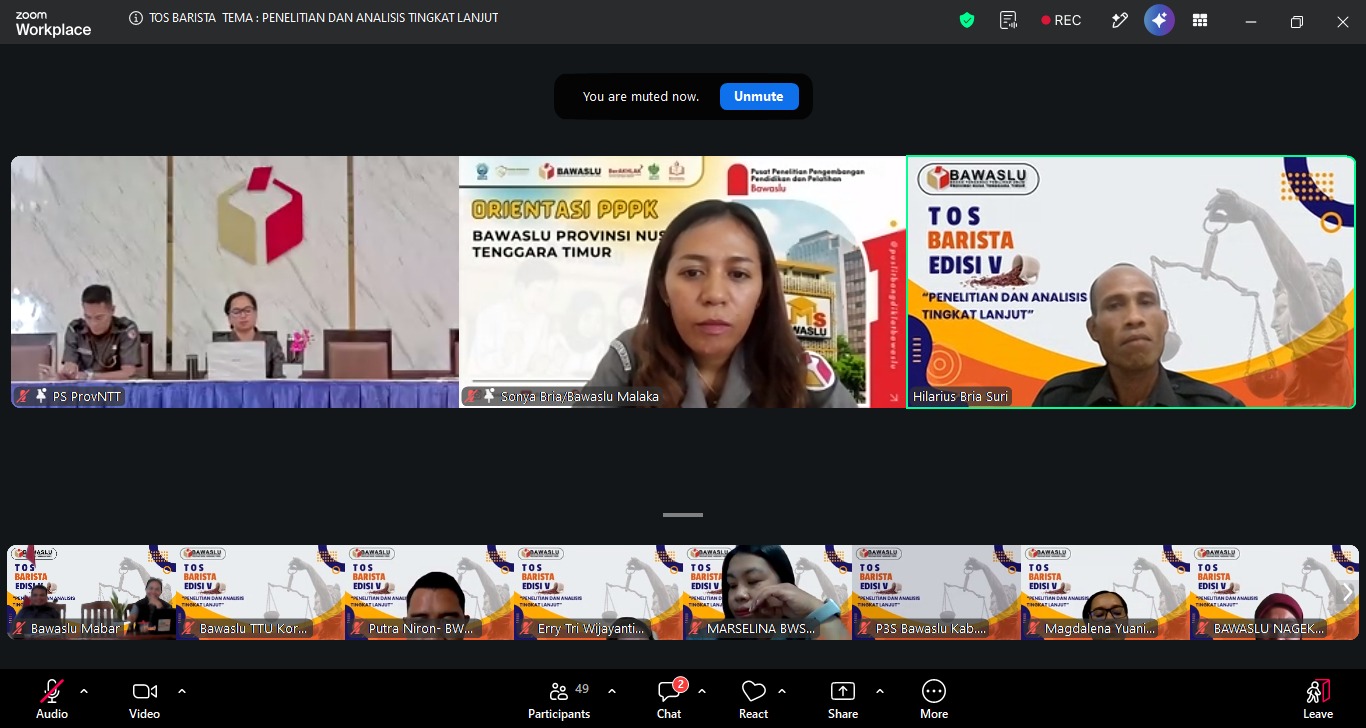Expand the Audio options arrow
The image size is (1366, 728).
(84, 691)
